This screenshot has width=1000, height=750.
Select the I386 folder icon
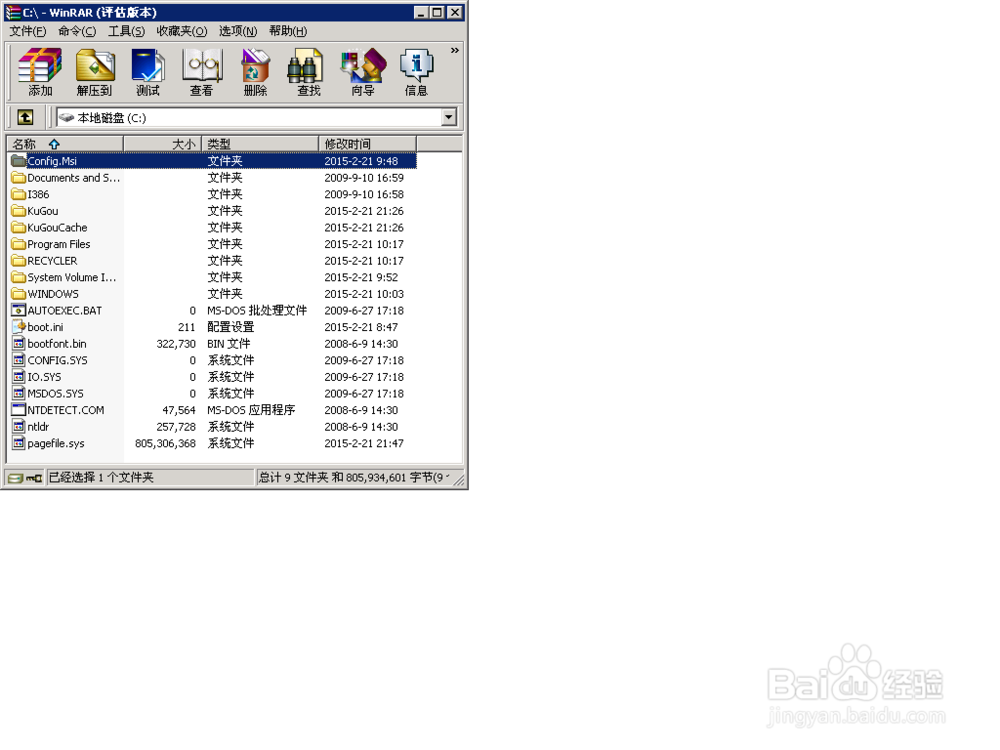point(18,194)
